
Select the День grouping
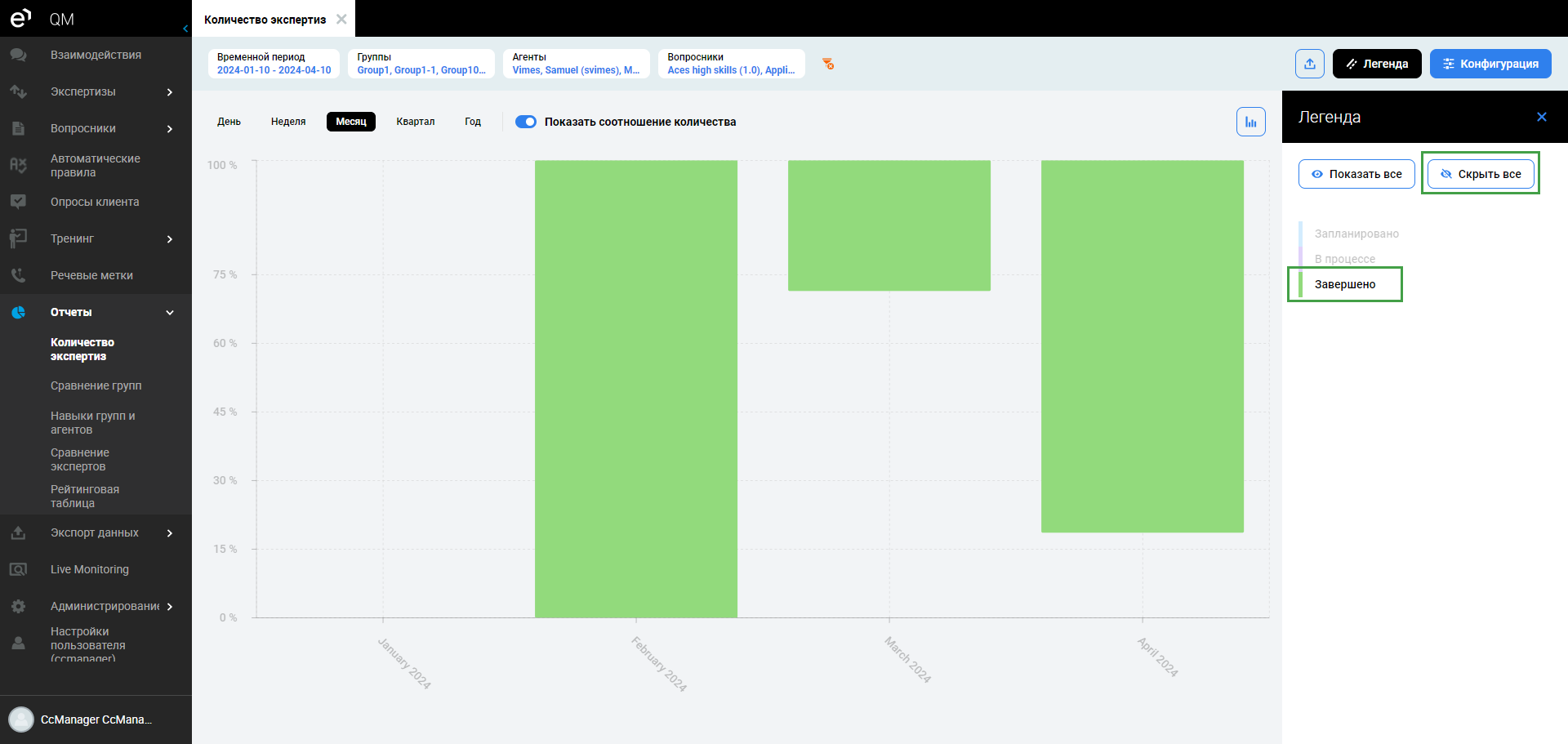(x=229, y=122)
